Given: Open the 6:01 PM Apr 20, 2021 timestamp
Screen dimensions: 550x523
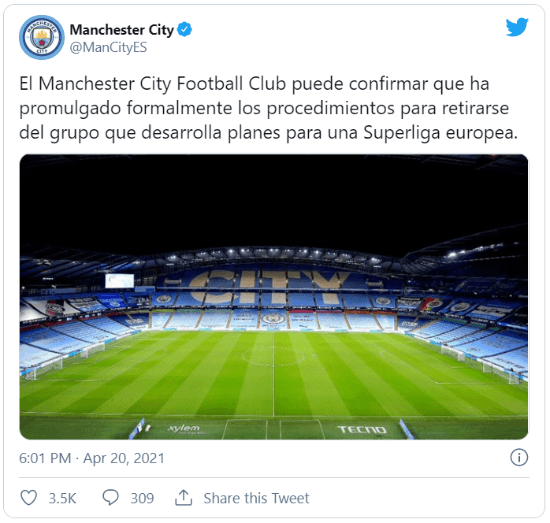Looking at the screenshot, I should (92, 458).
